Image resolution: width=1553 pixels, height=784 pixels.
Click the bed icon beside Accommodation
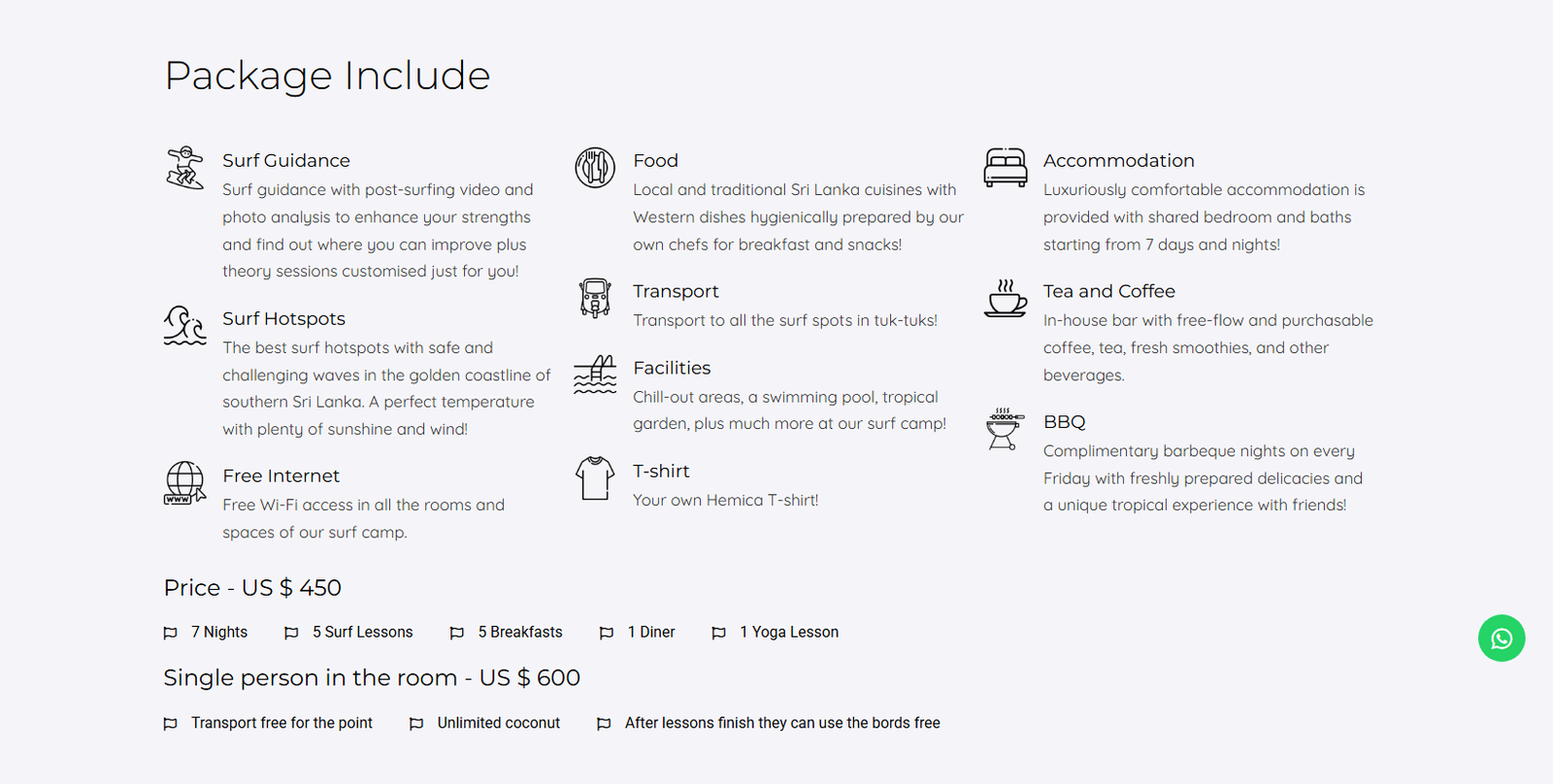click(x=1006, y=168)
